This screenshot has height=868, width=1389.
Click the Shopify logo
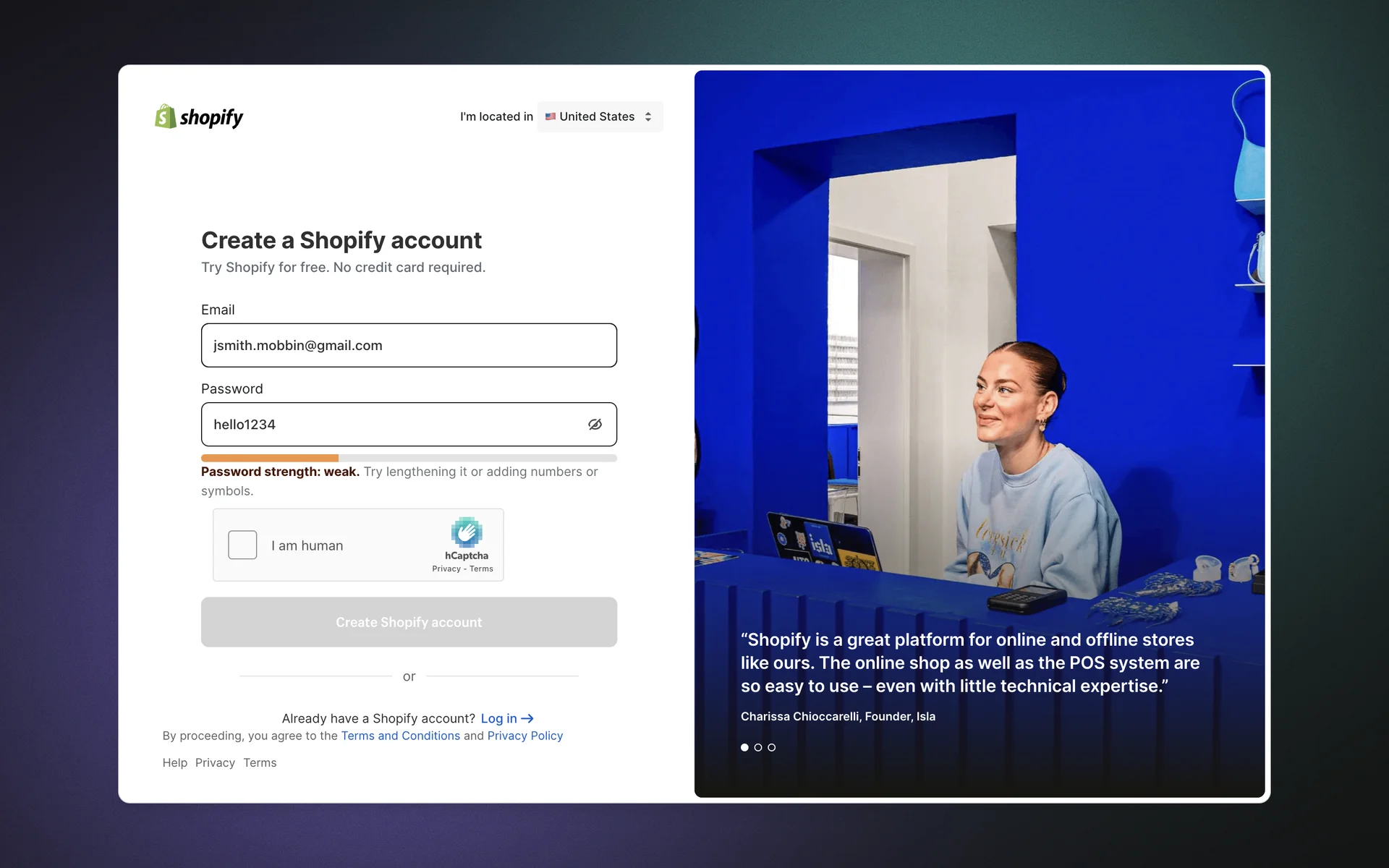(199, 116)
